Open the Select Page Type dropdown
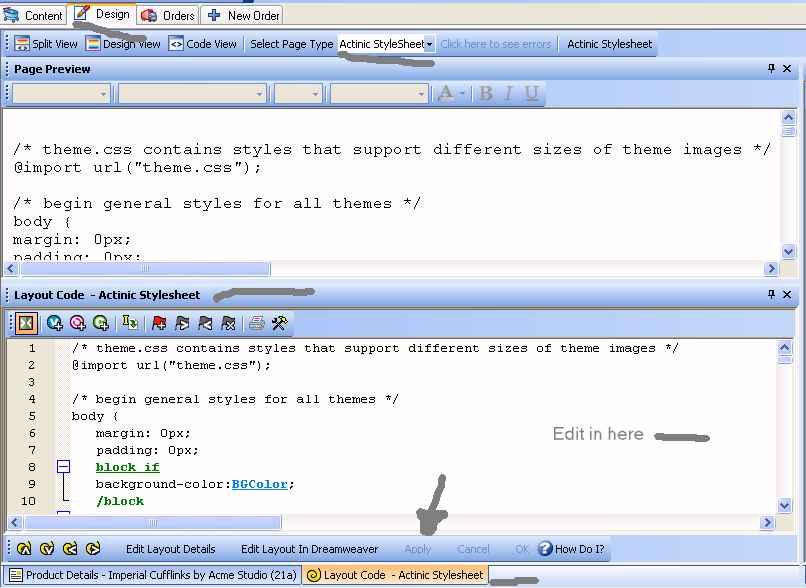 429,44
